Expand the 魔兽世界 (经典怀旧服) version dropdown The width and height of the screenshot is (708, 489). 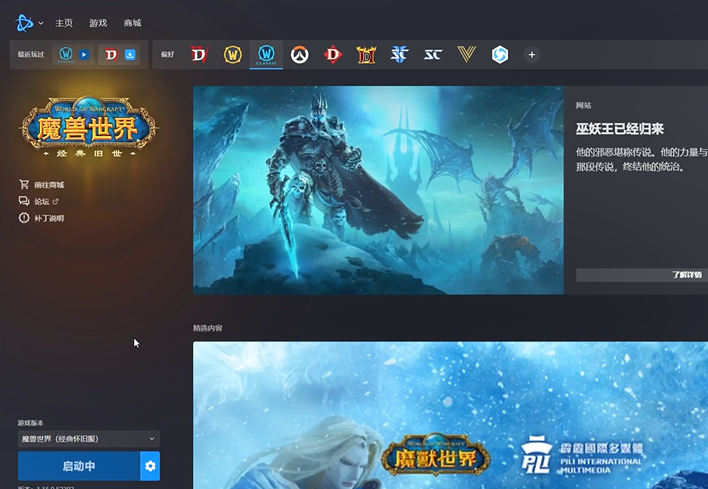(88, 438)
